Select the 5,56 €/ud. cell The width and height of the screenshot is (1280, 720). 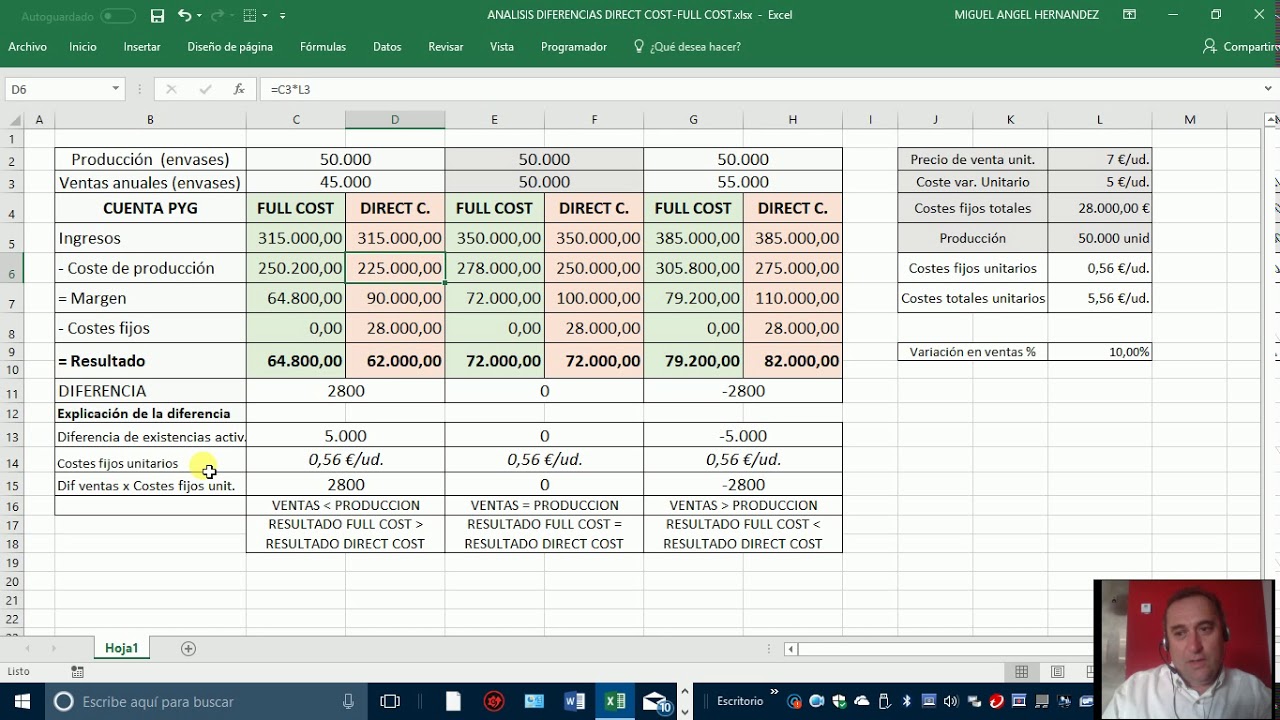point(1099,298)
